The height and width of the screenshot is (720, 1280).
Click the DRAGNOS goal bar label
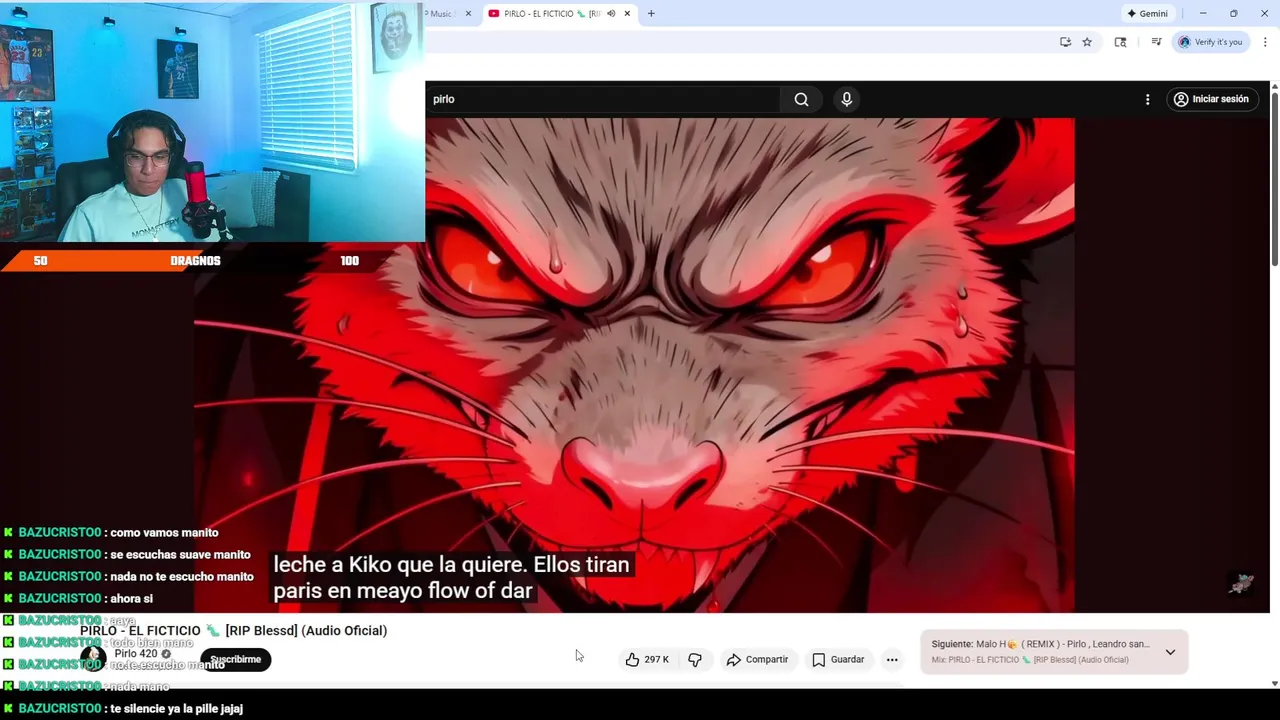point(195,261)
